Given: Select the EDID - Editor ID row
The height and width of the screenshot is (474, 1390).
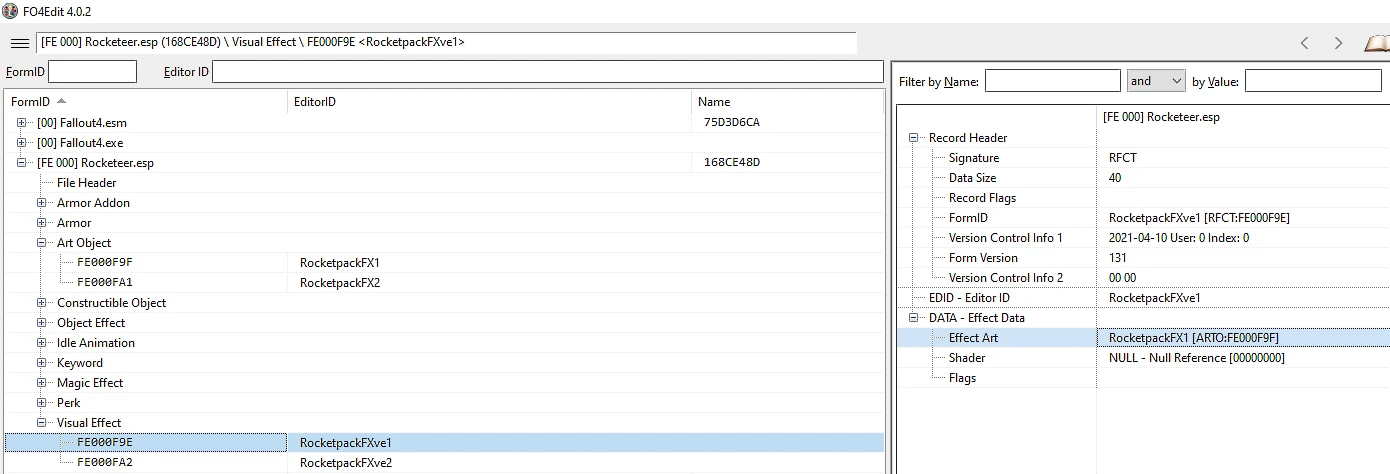Looking at the screenshot, I should coord(1143,298).
